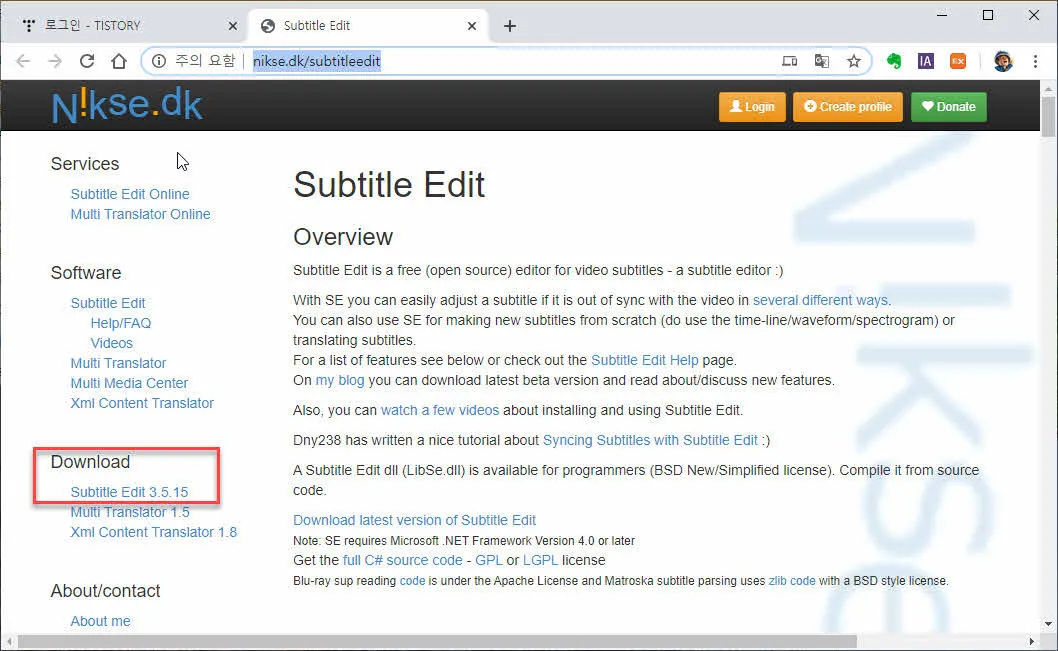Open the Videos sidebar link
The image size is (1058, 651).
(111, 343)
